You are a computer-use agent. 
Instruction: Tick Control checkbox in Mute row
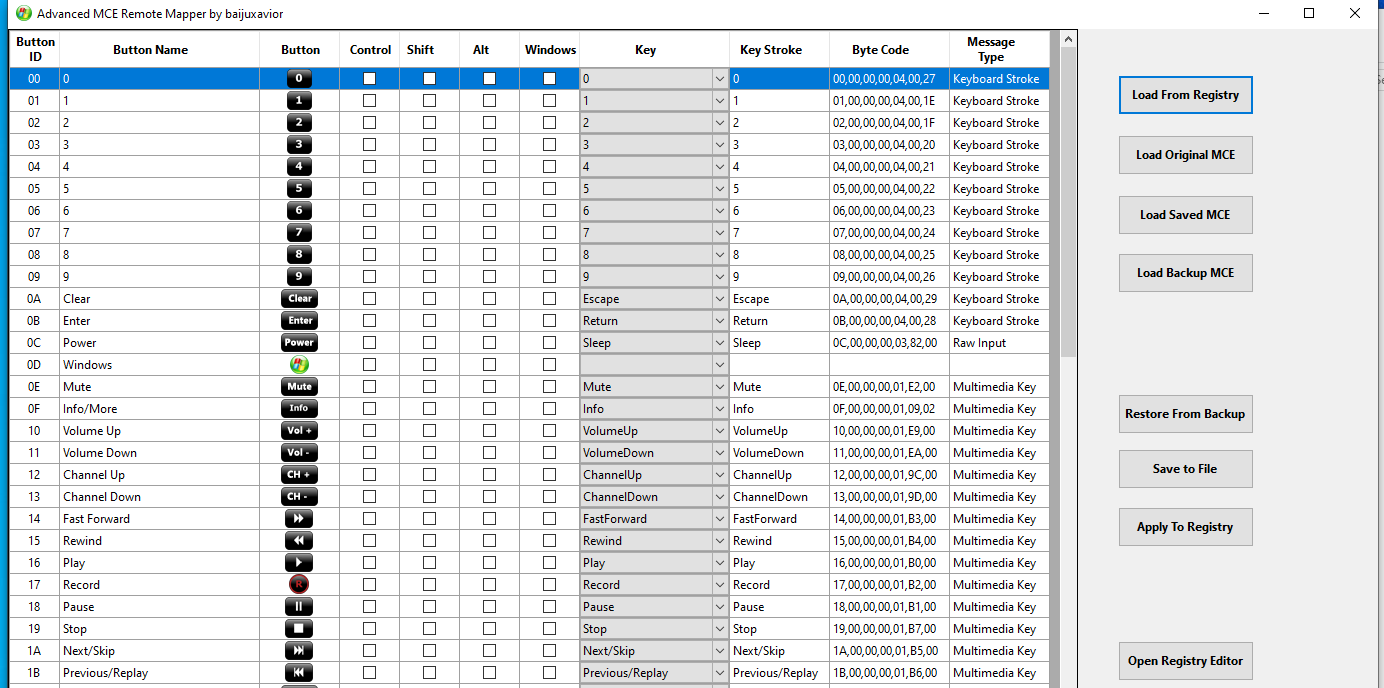coord(369,386)
